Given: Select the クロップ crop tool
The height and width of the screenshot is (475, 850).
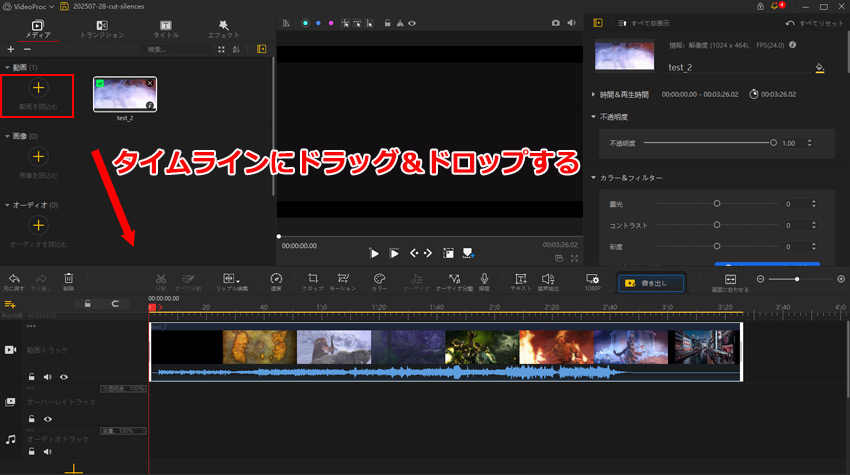Looking at the screenshot, I should coord(313,281).
